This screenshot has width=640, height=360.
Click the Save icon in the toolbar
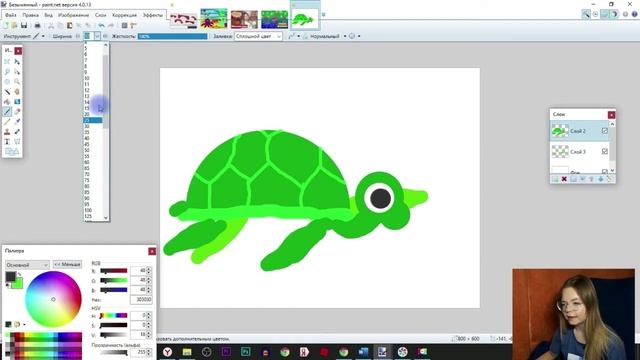[24, 25]
